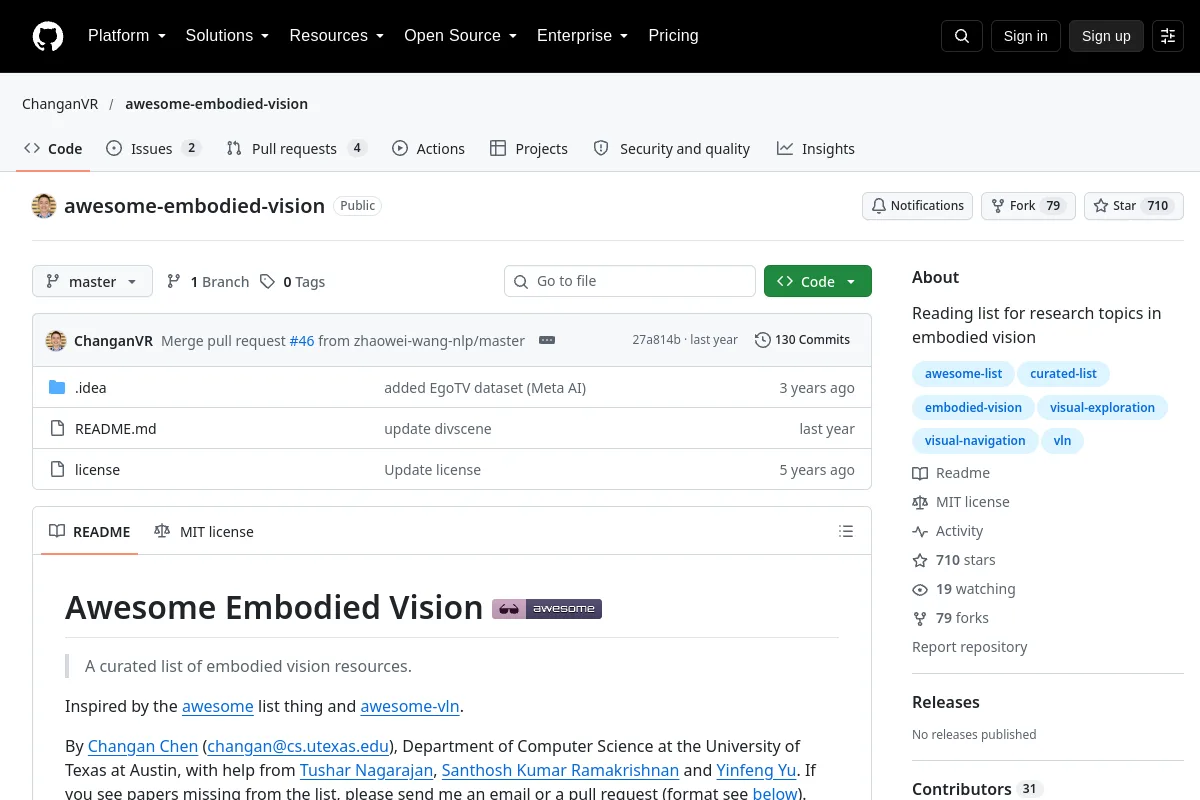The height and width of the screenshot is (800, 1200).
Task: Select the MIT license tab in file viewer
Action: coord(204,532)
